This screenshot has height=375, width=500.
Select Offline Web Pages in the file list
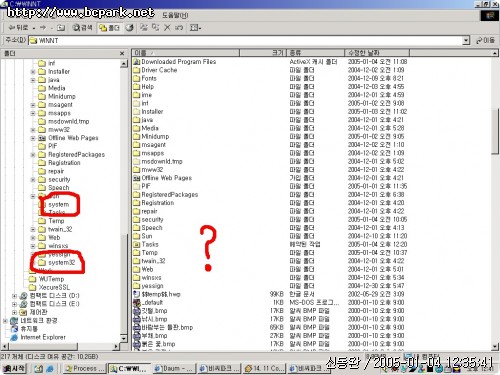point(166,178)
